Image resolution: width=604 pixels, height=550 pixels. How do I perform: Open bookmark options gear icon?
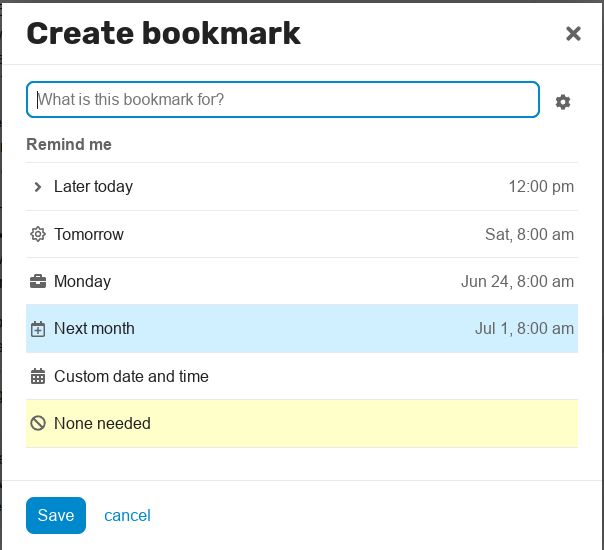tap(563, 102)
